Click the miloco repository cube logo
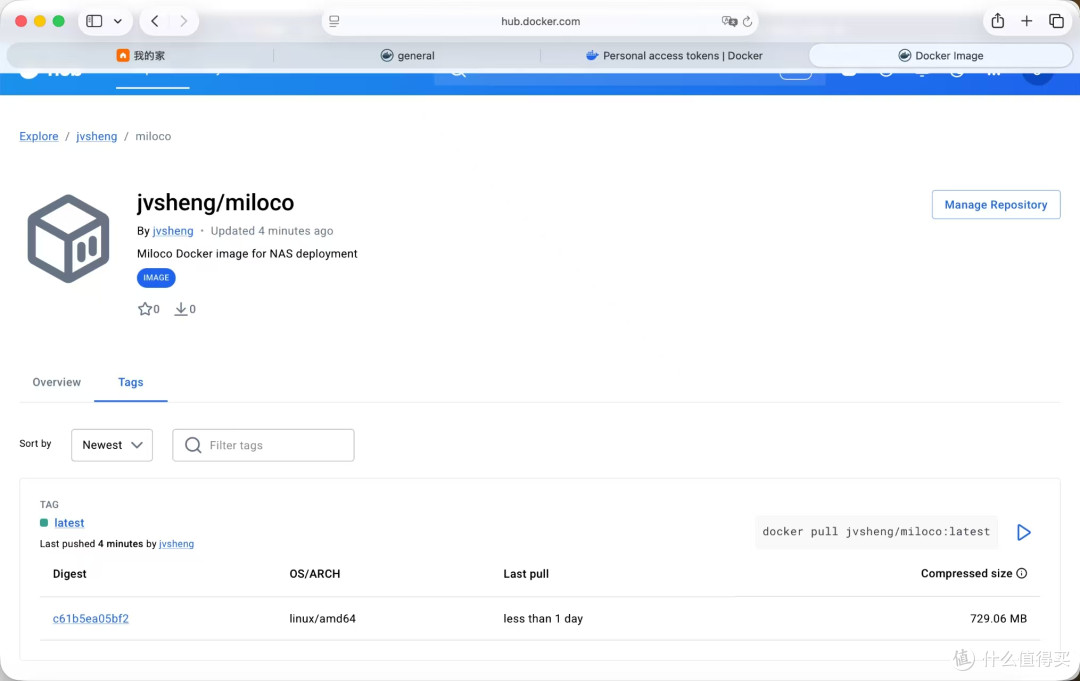1080x681 pixels. tap(68, 238)
